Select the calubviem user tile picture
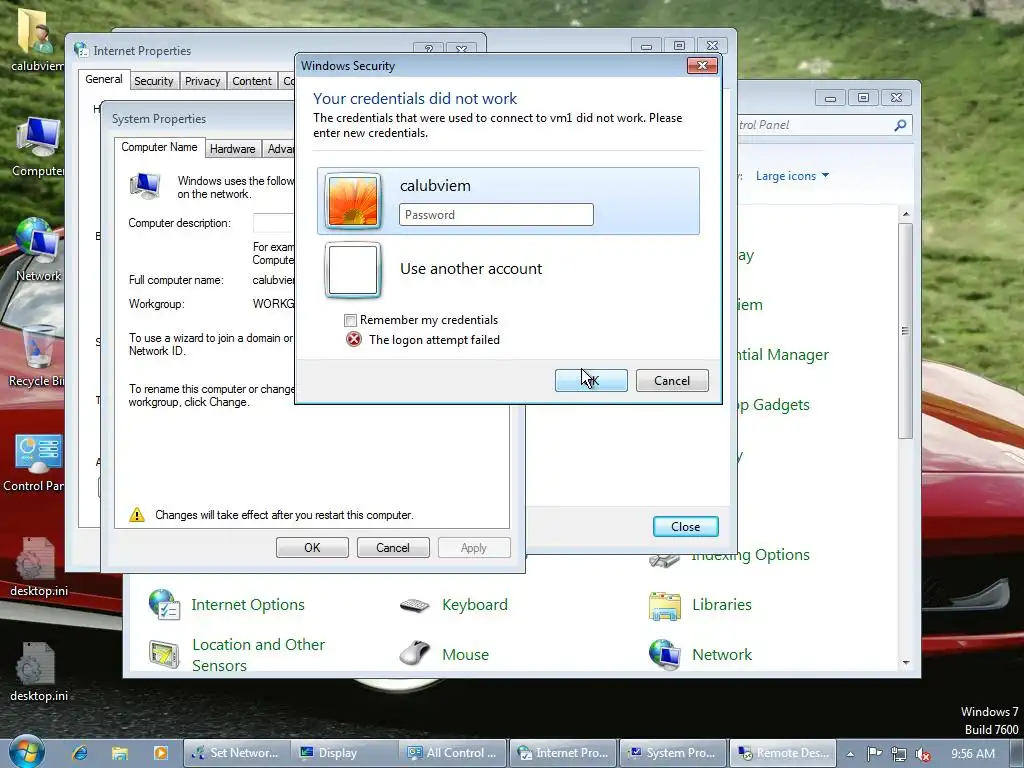 353,200
